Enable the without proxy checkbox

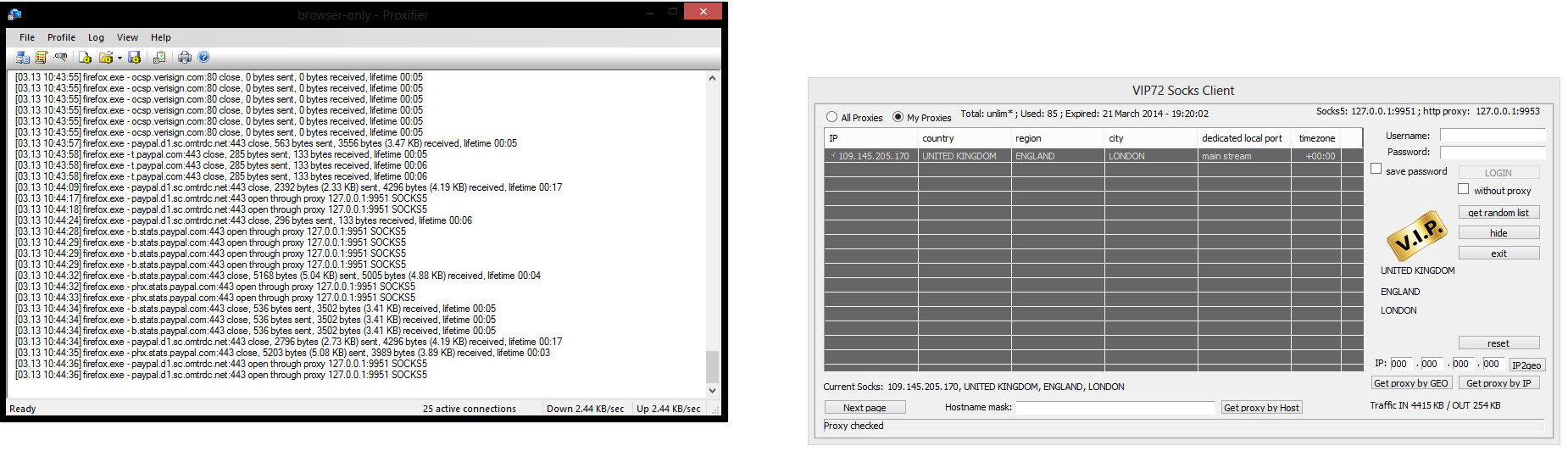pos(1464,189)
